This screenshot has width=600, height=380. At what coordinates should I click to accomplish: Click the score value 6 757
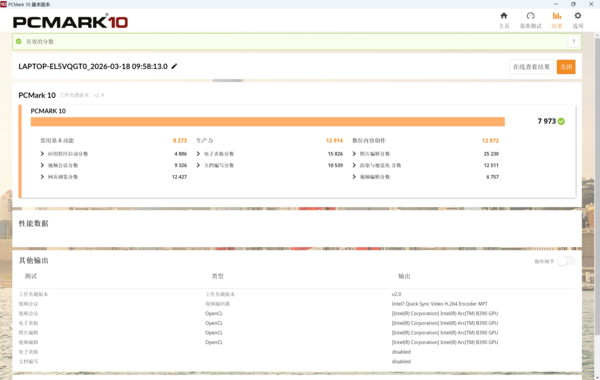point(492,177)
